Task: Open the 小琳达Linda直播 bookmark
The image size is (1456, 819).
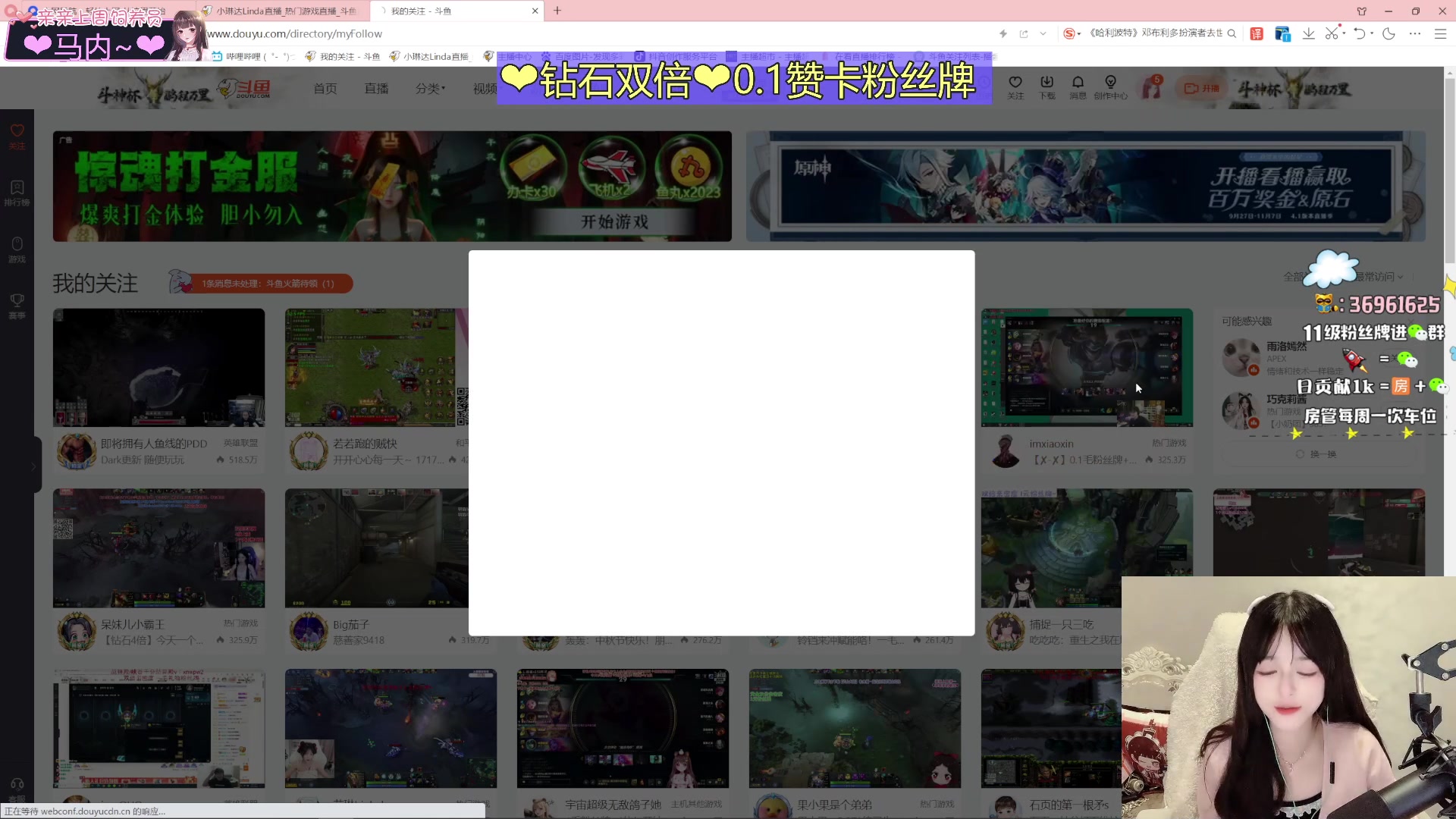Action: (429, 57)
